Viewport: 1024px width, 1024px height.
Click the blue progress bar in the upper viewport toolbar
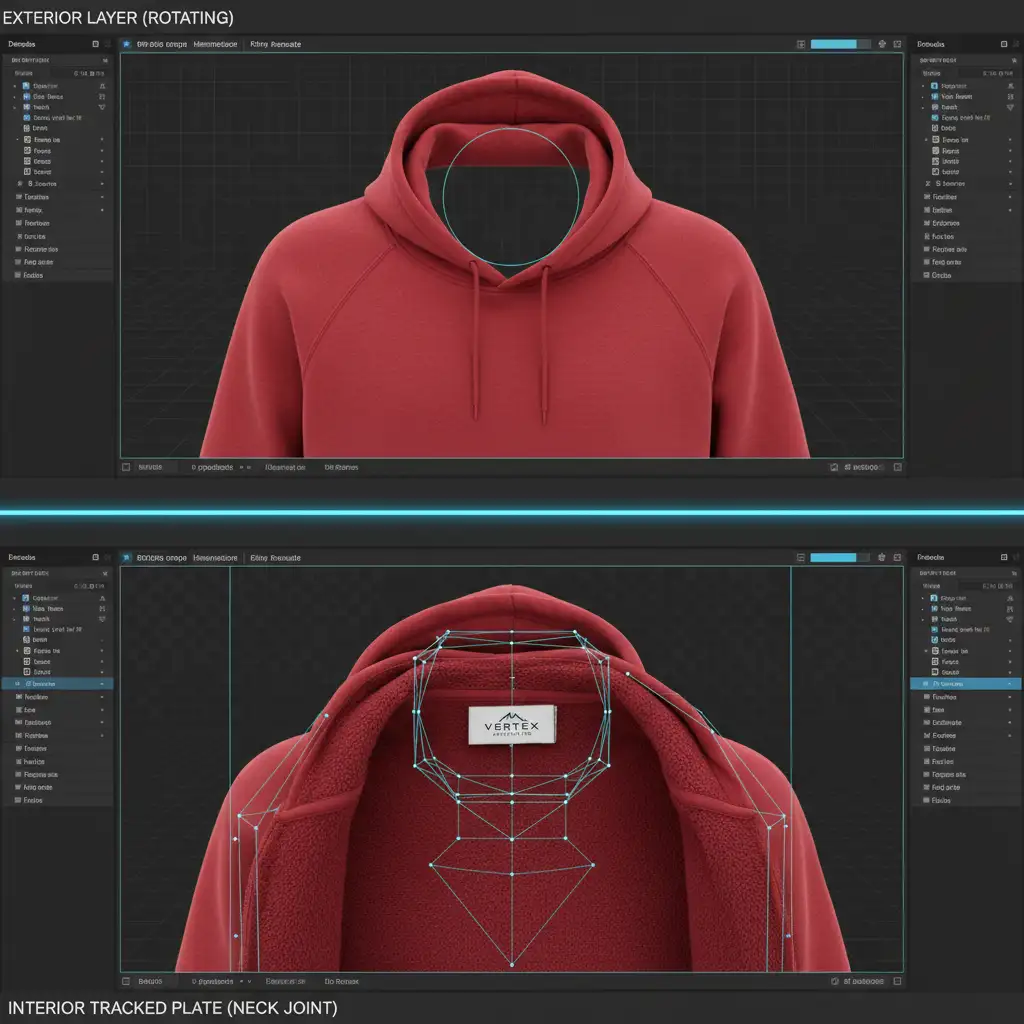[x=833, y=45]
